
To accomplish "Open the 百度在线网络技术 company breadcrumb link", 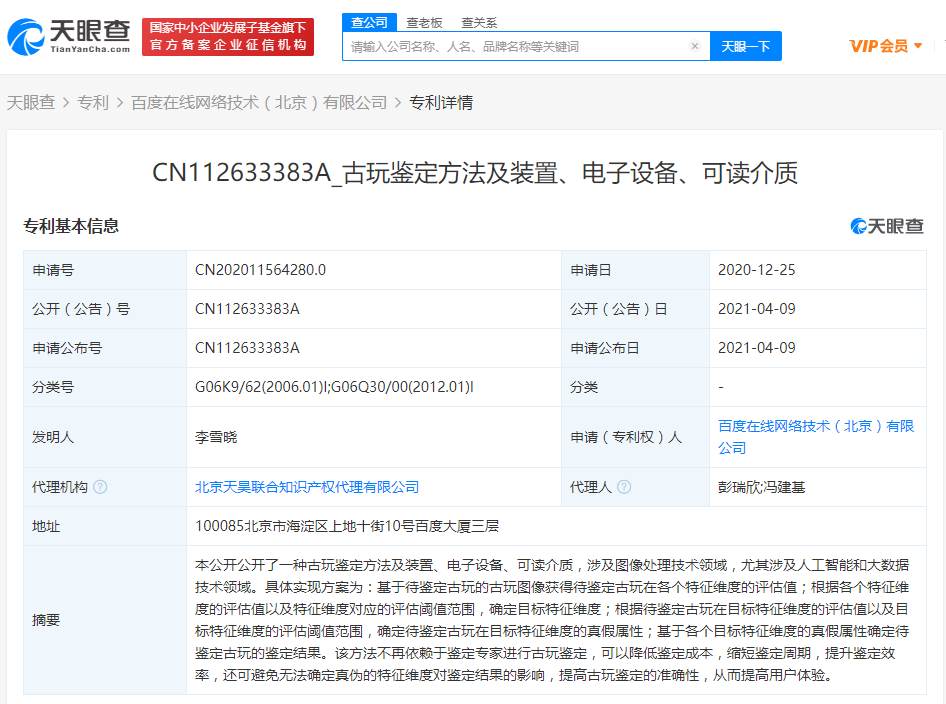I will [x=259, y=102].
